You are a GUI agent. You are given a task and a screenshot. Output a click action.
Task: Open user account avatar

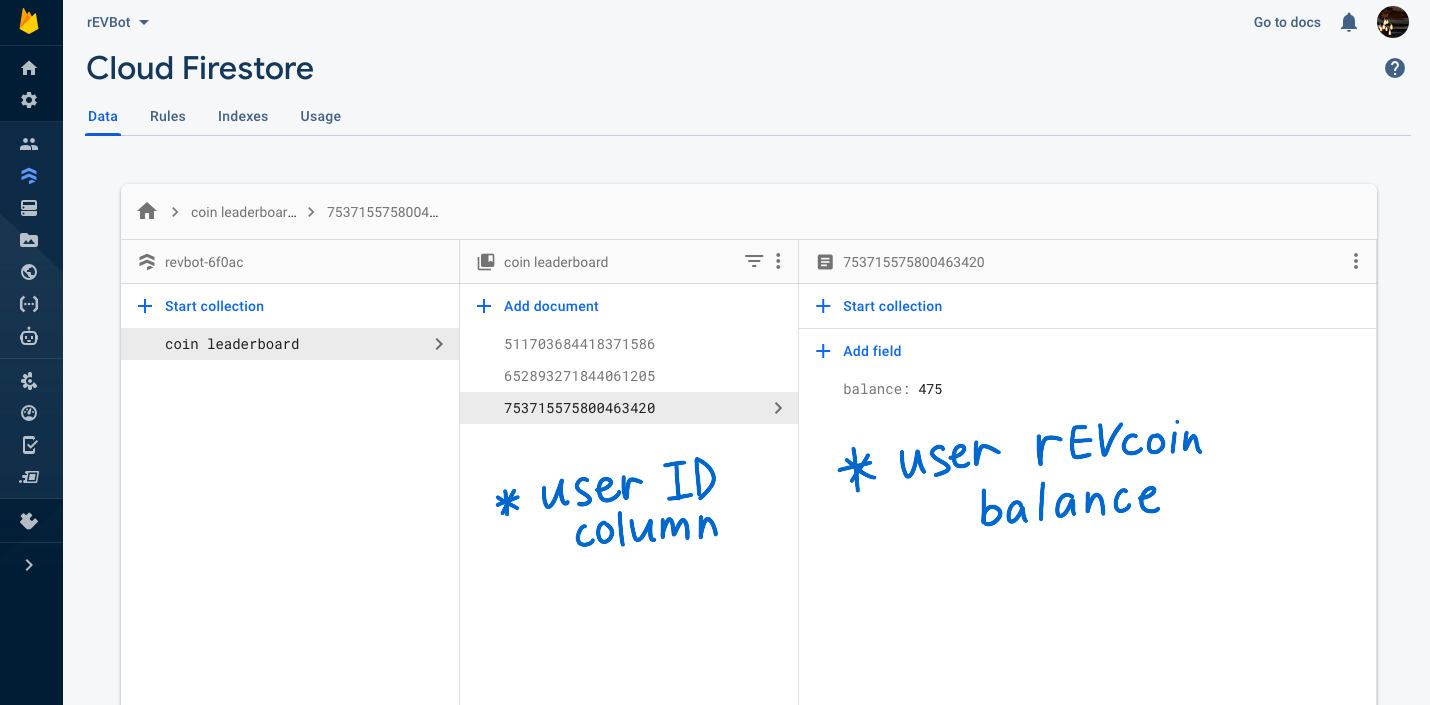tap(1393, 22)
